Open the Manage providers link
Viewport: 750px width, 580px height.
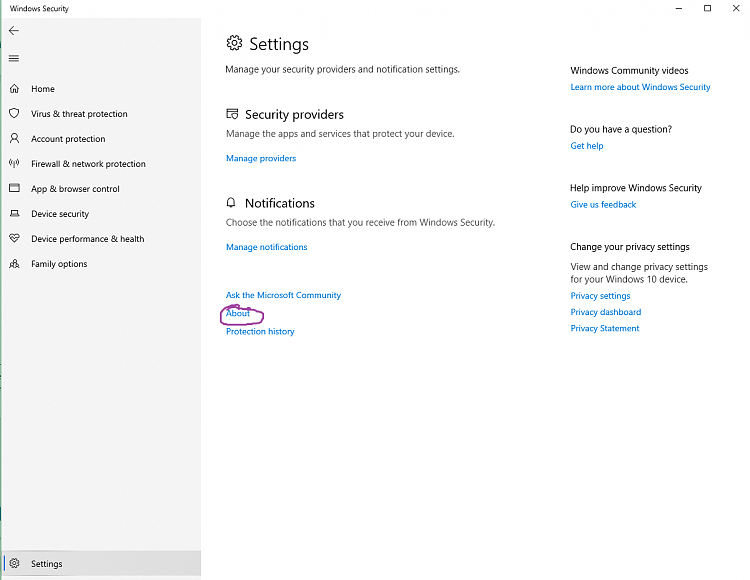pos(261,158)
